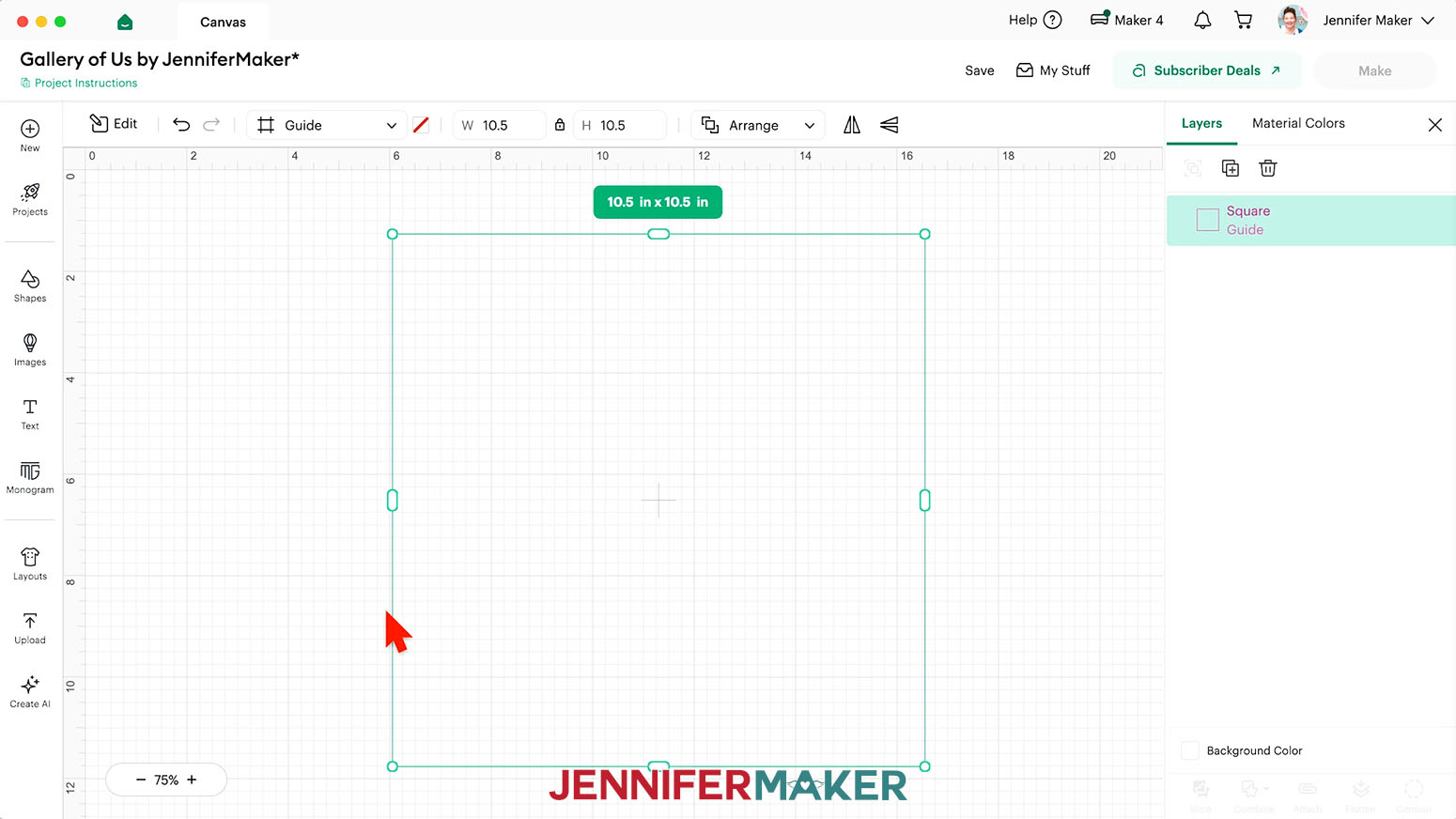Expand the Guide operation dropdown
The image size is (1456, 819).
326,125
